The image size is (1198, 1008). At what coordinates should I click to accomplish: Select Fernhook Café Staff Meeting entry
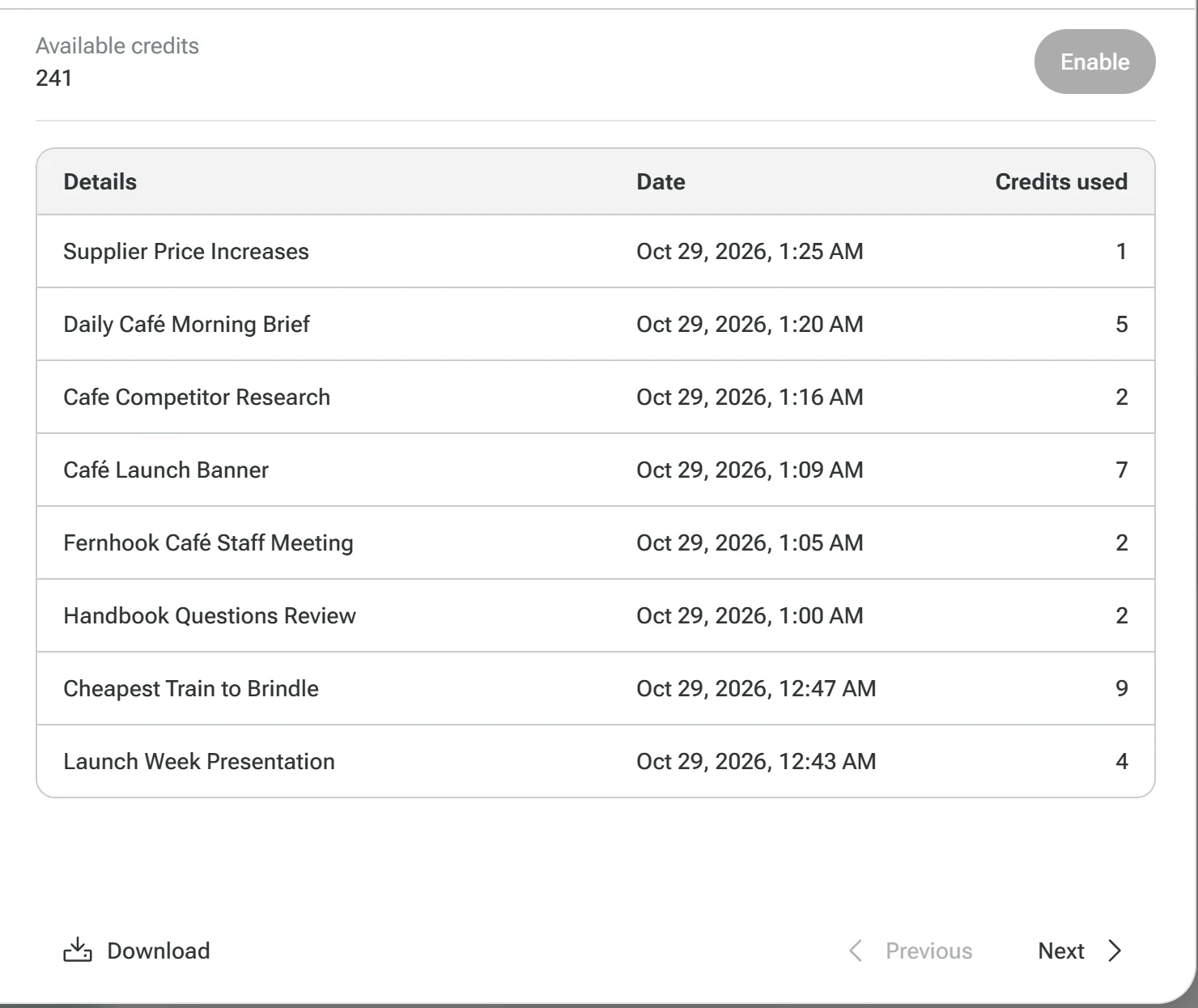click(x=208, y=542)
